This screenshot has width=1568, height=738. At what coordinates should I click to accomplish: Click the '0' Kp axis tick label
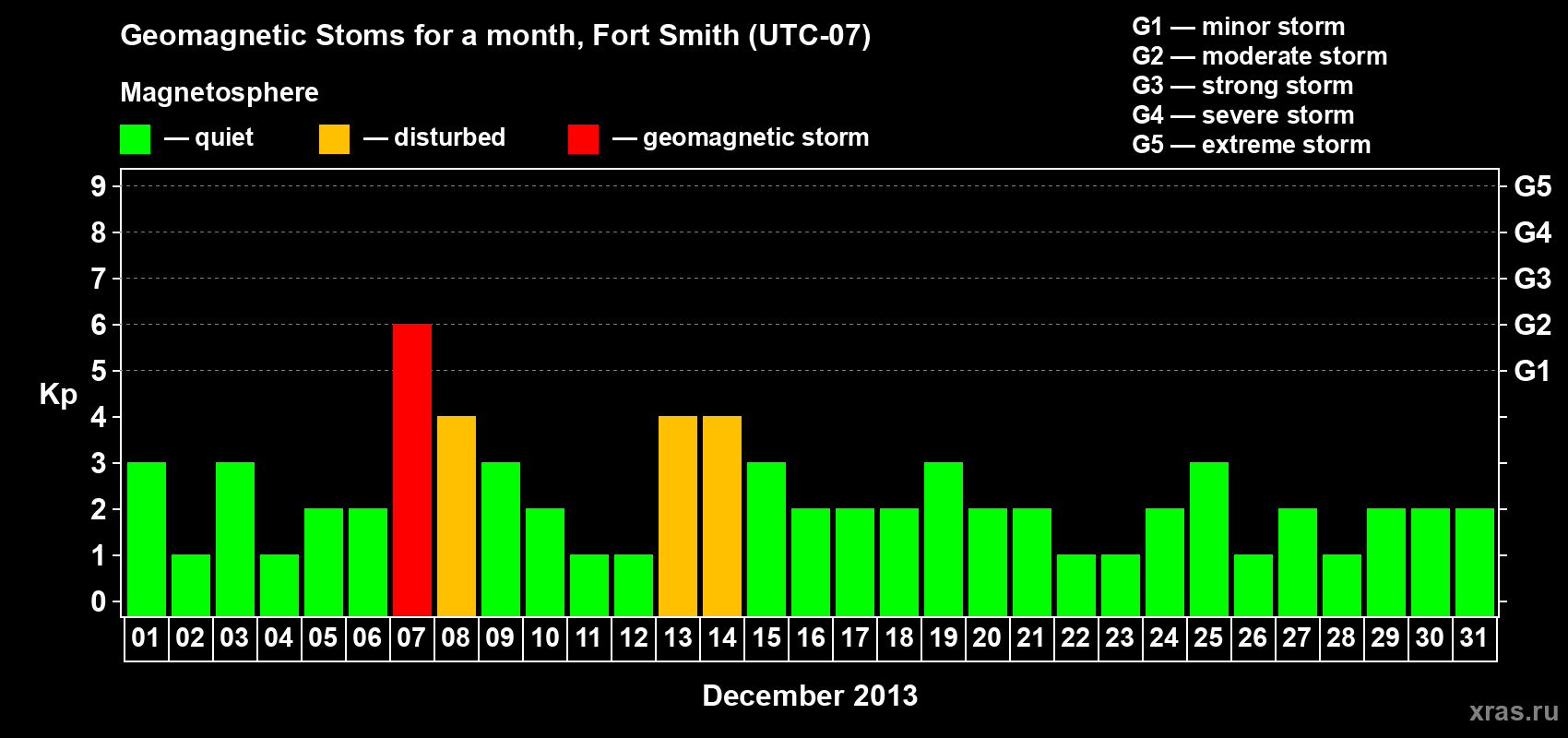99,601
